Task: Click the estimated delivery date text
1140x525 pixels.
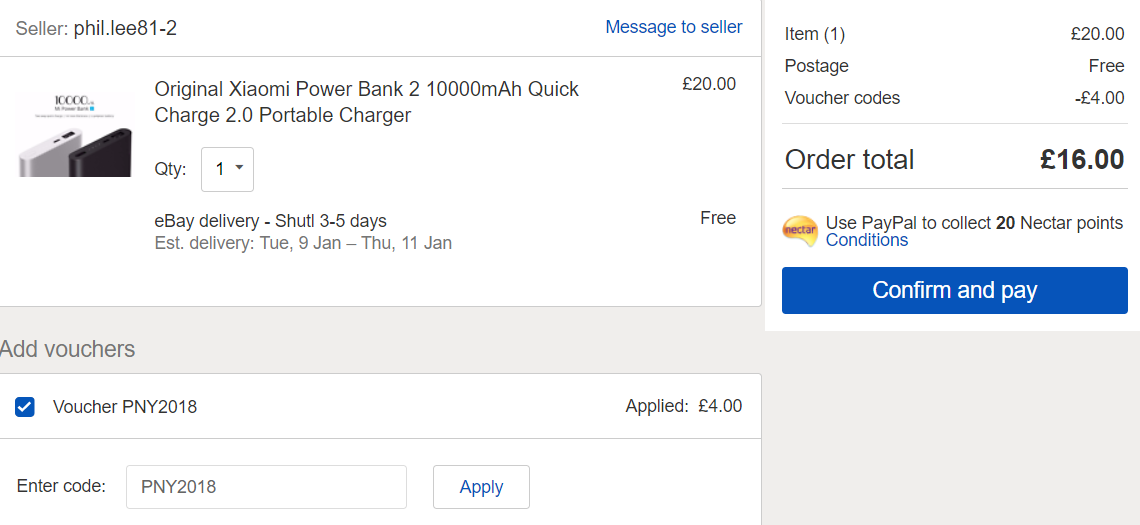Action: point(303,243)
